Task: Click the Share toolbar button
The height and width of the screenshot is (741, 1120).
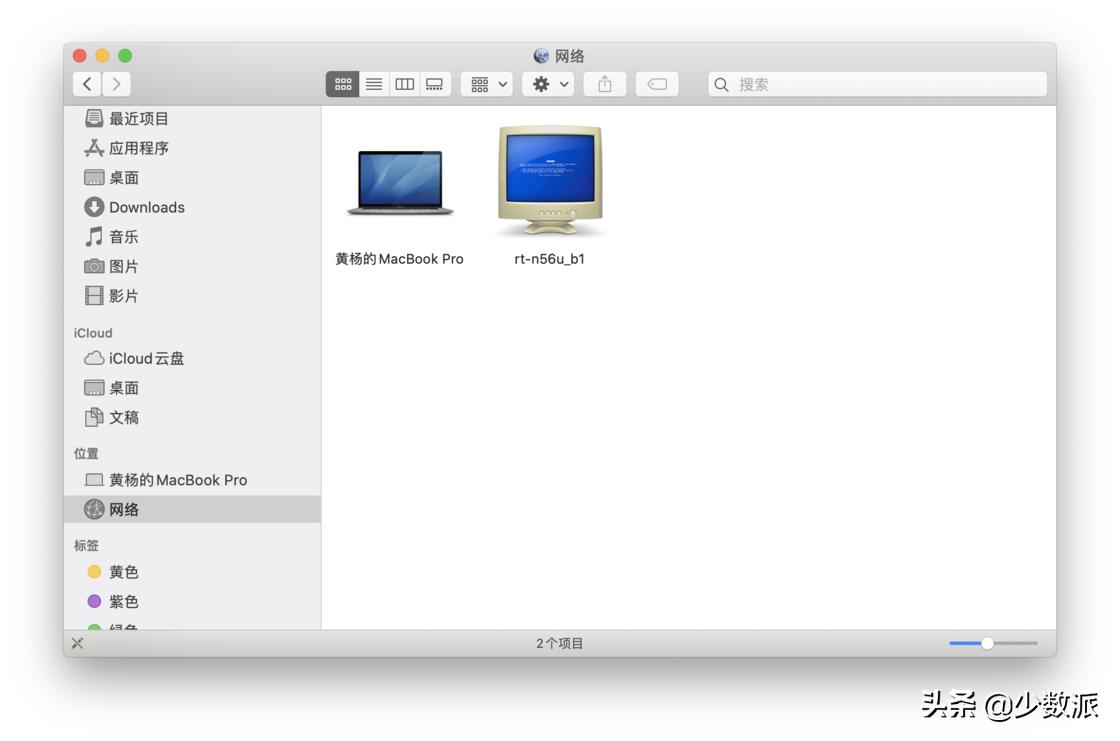Action: [x=605, y=85]
